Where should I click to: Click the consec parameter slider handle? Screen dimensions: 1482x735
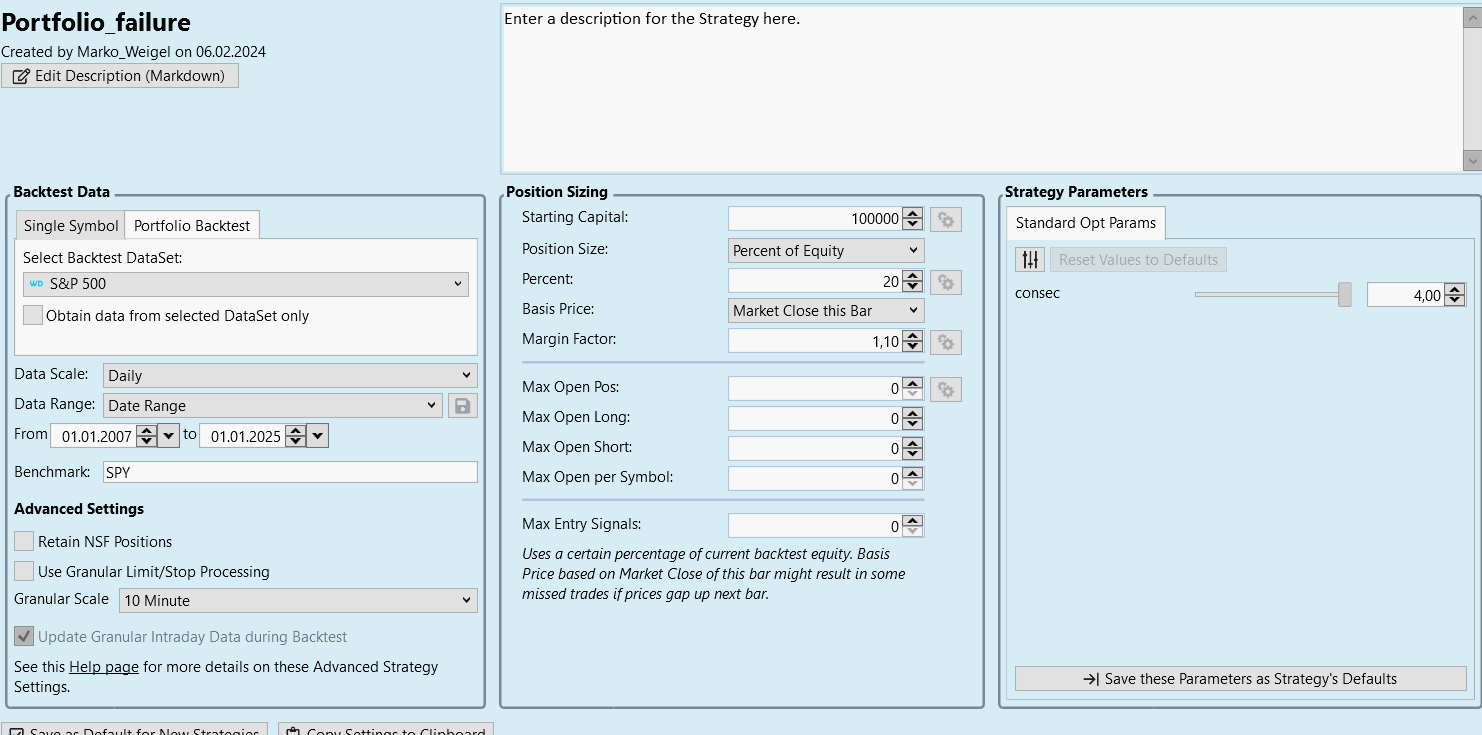[x=1345, y=294]
